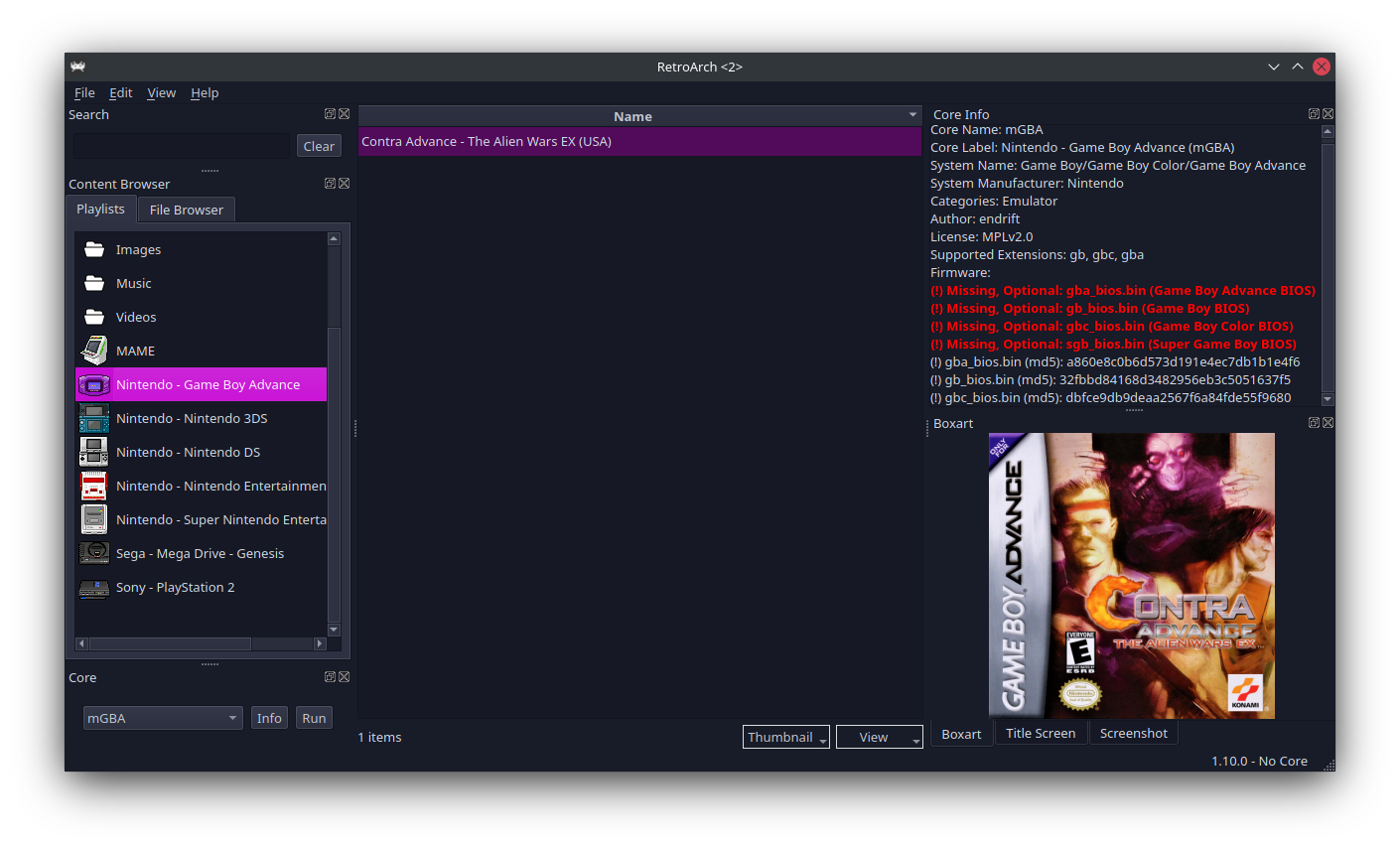This screenshot has width=1400, height=848.
Task: Click the MAME arcade cabinet icon
Action: pyautogui.click(x=94, y=351)
